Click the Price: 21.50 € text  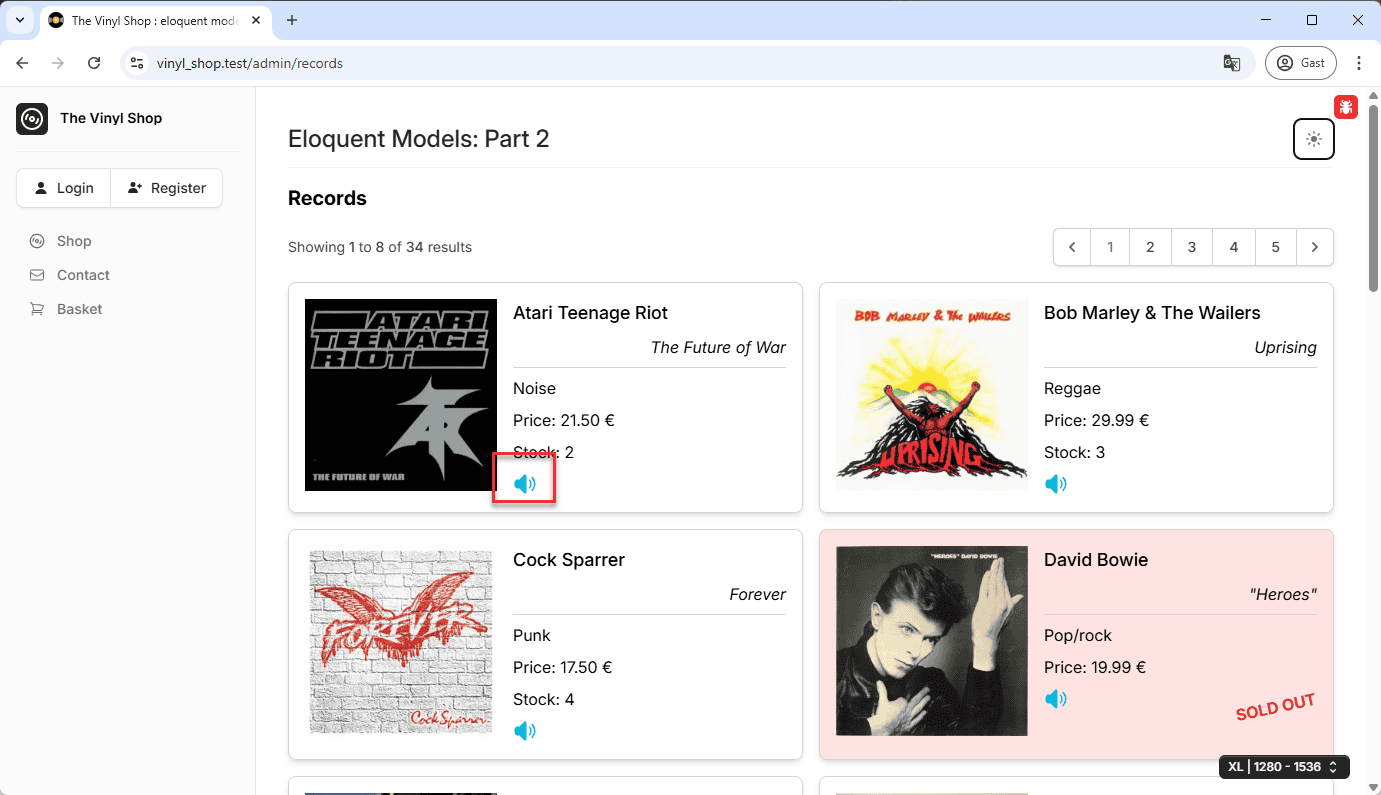[563, 420]
